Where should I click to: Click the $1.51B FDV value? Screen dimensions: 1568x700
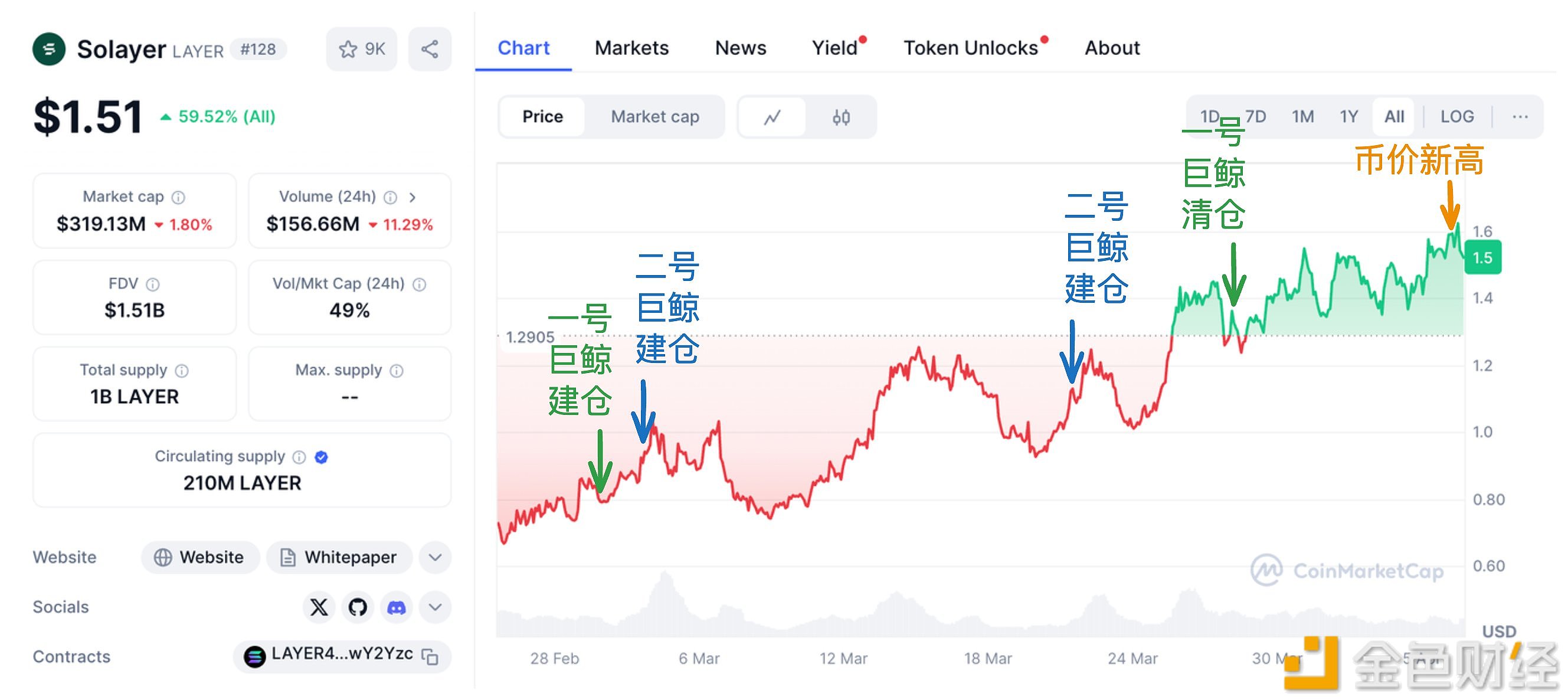pyautogui.click(x=135, y=310)
